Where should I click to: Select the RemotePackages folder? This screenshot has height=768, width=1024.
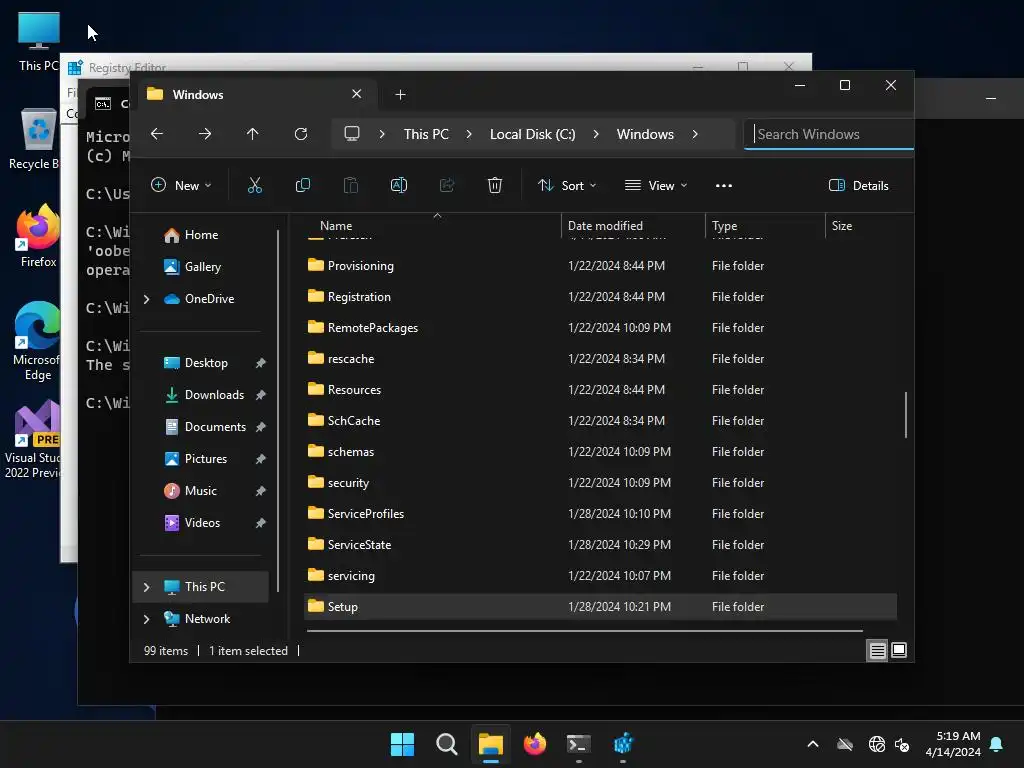click(x=600, y=328)
